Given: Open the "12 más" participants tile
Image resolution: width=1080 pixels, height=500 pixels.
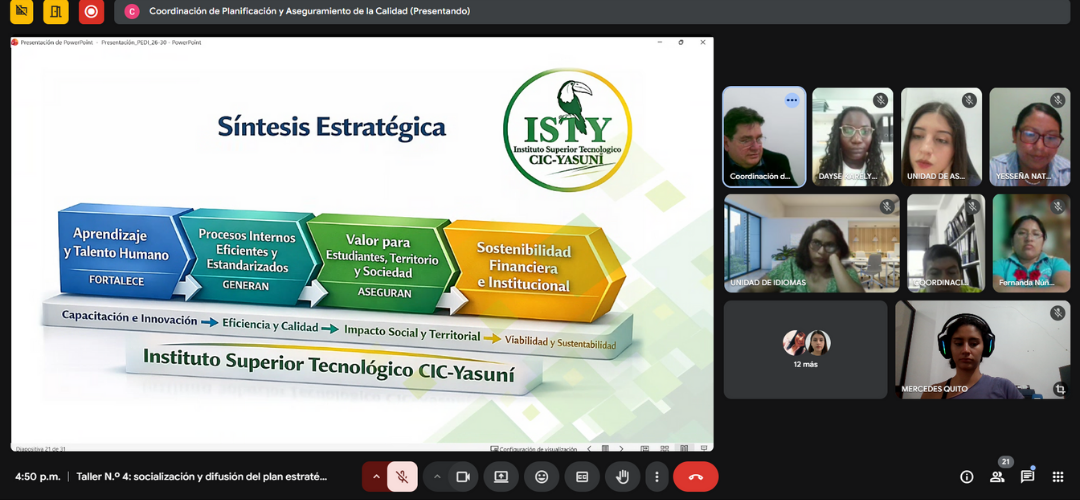Looking at the screenshot, I should (805, 349).
